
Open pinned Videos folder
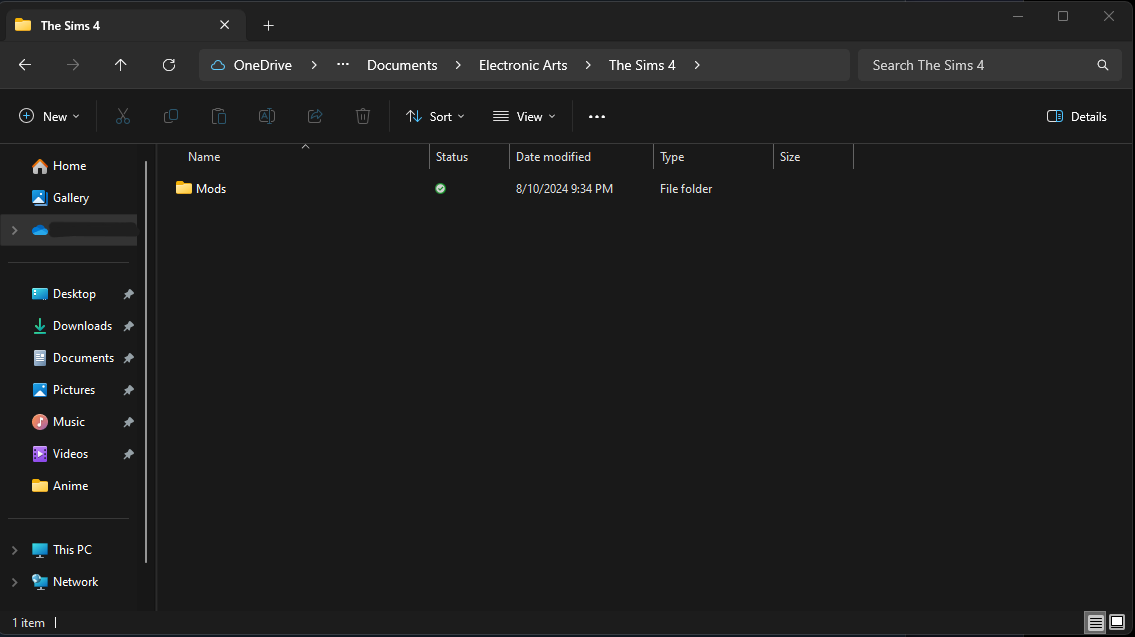point(60,454)
